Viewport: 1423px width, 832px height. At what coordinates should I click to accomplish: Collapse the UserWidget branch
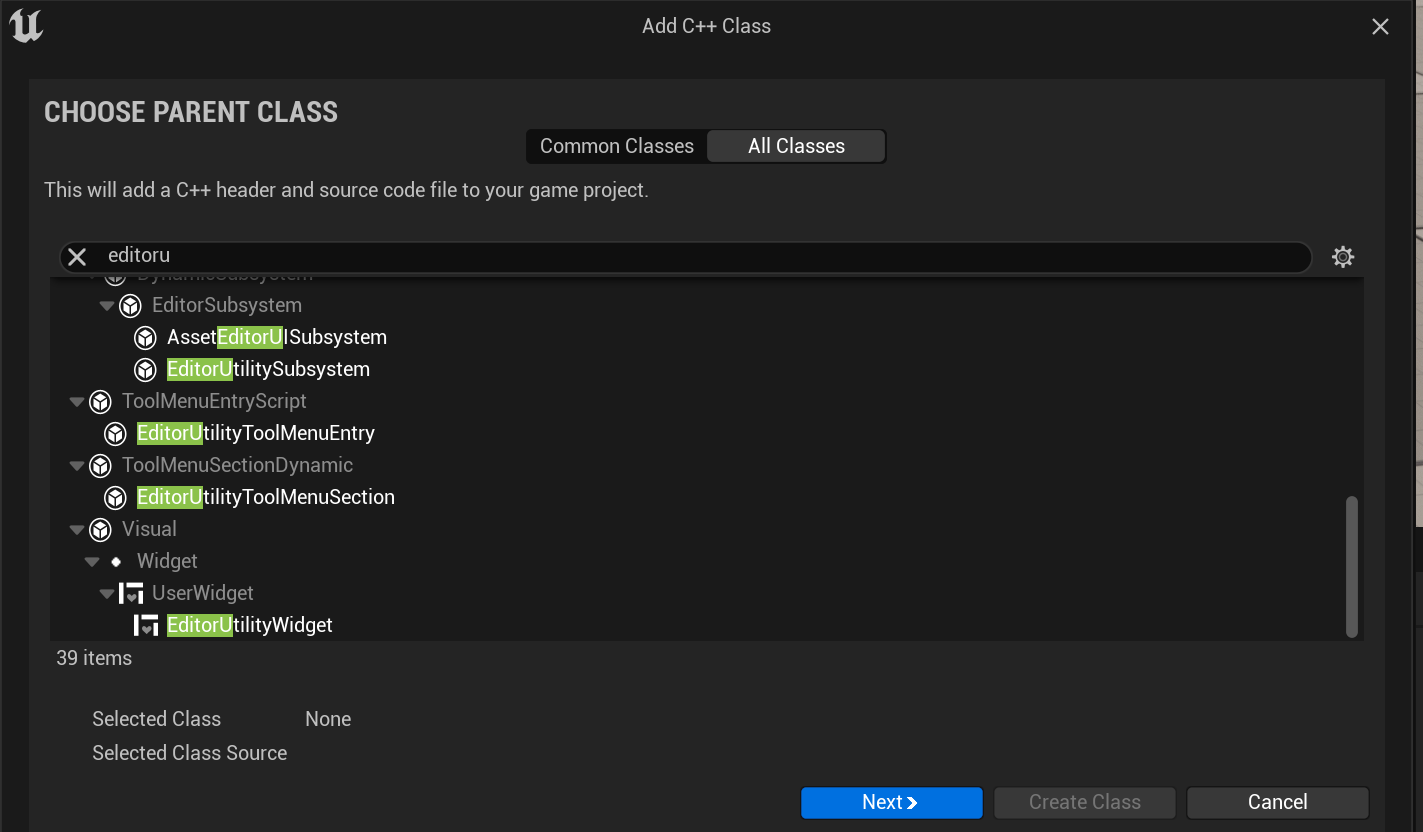(x=106, y=593)
